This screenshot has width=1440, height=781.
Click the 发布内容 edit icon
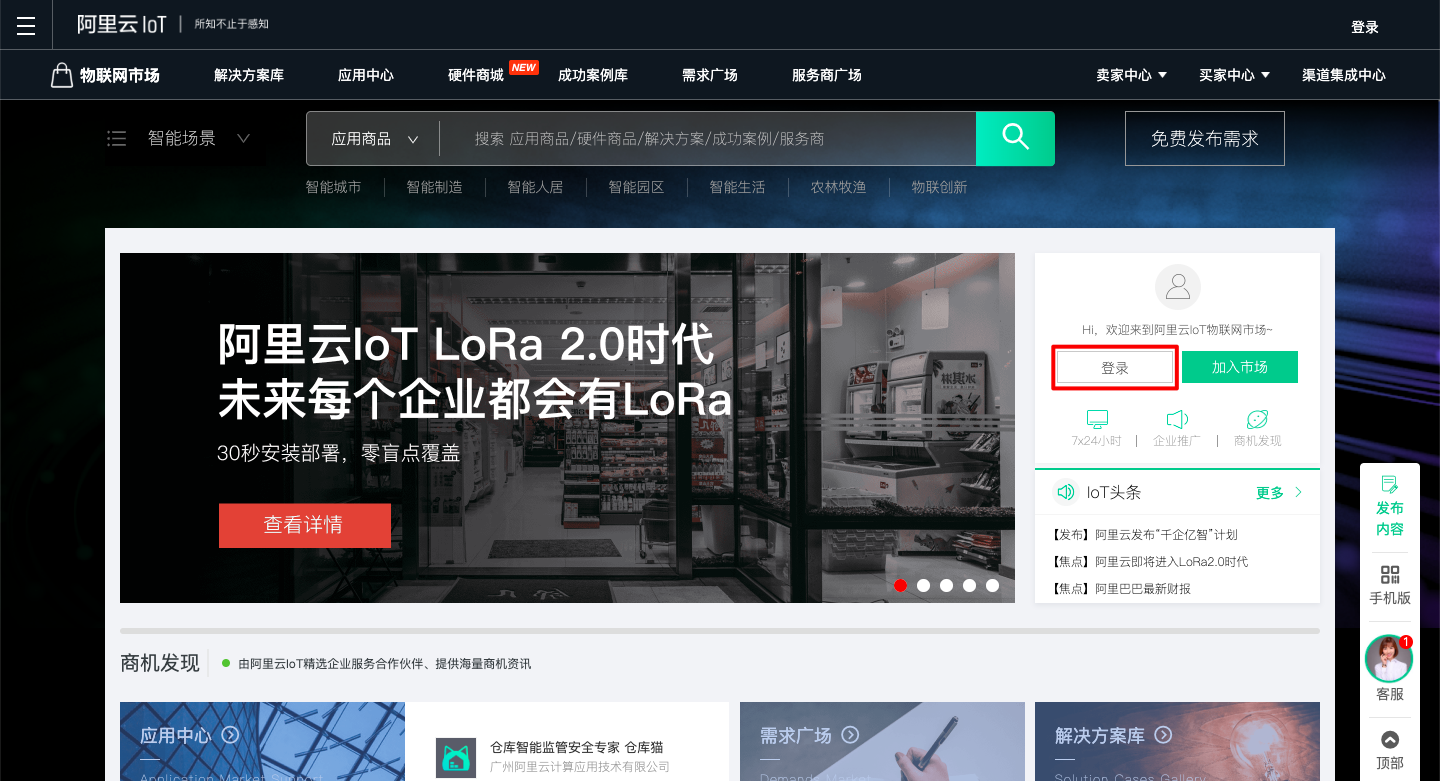(x=1389, y=485)
